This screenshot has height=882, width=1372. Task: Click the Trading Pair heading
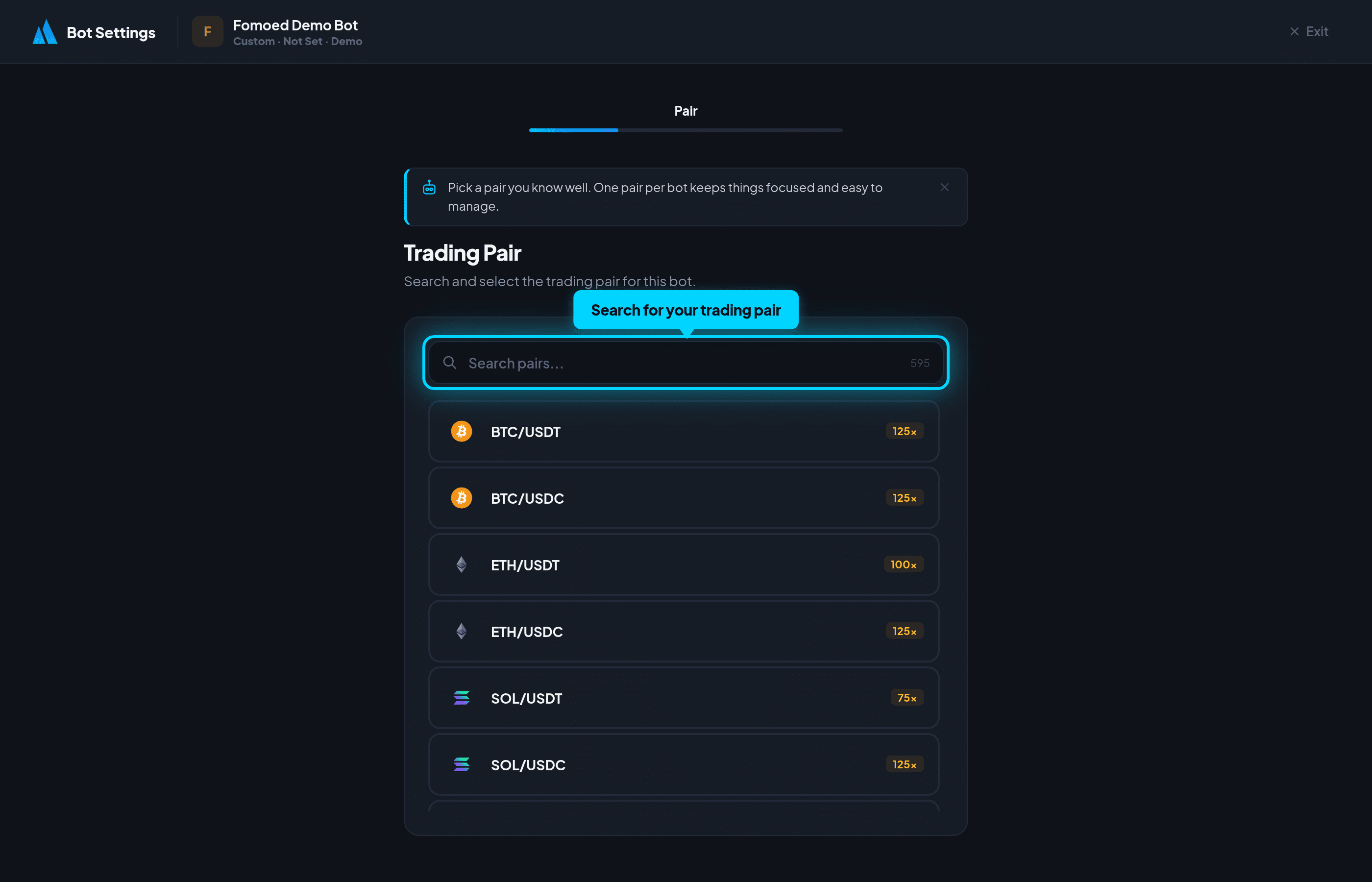pyautogui.click(x=462, y=252)
